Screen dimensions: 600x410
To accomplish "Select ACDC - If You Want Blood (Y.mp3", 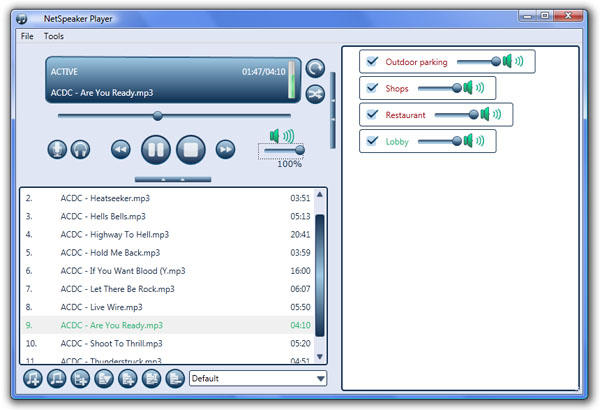I will click(x=168, y=271).
